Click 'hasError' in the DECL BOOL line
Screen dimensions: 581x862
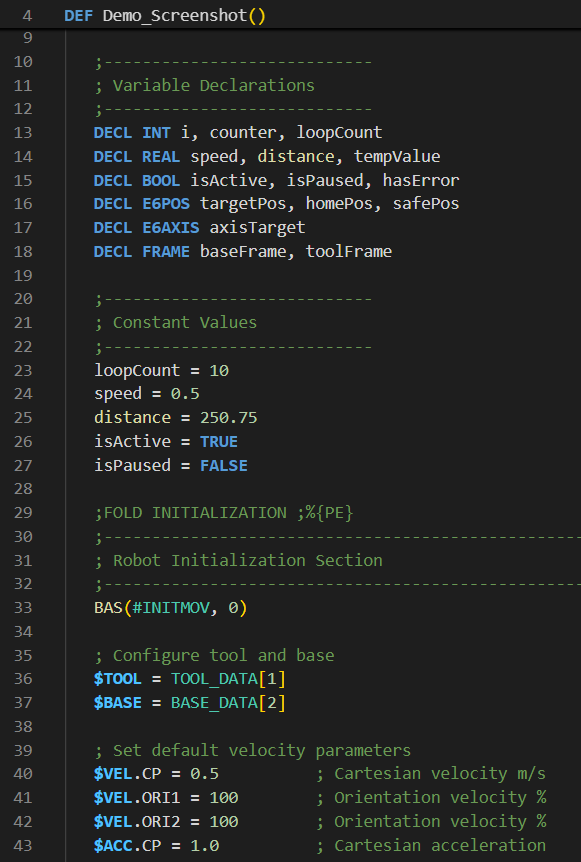click(x=421, y=180)
